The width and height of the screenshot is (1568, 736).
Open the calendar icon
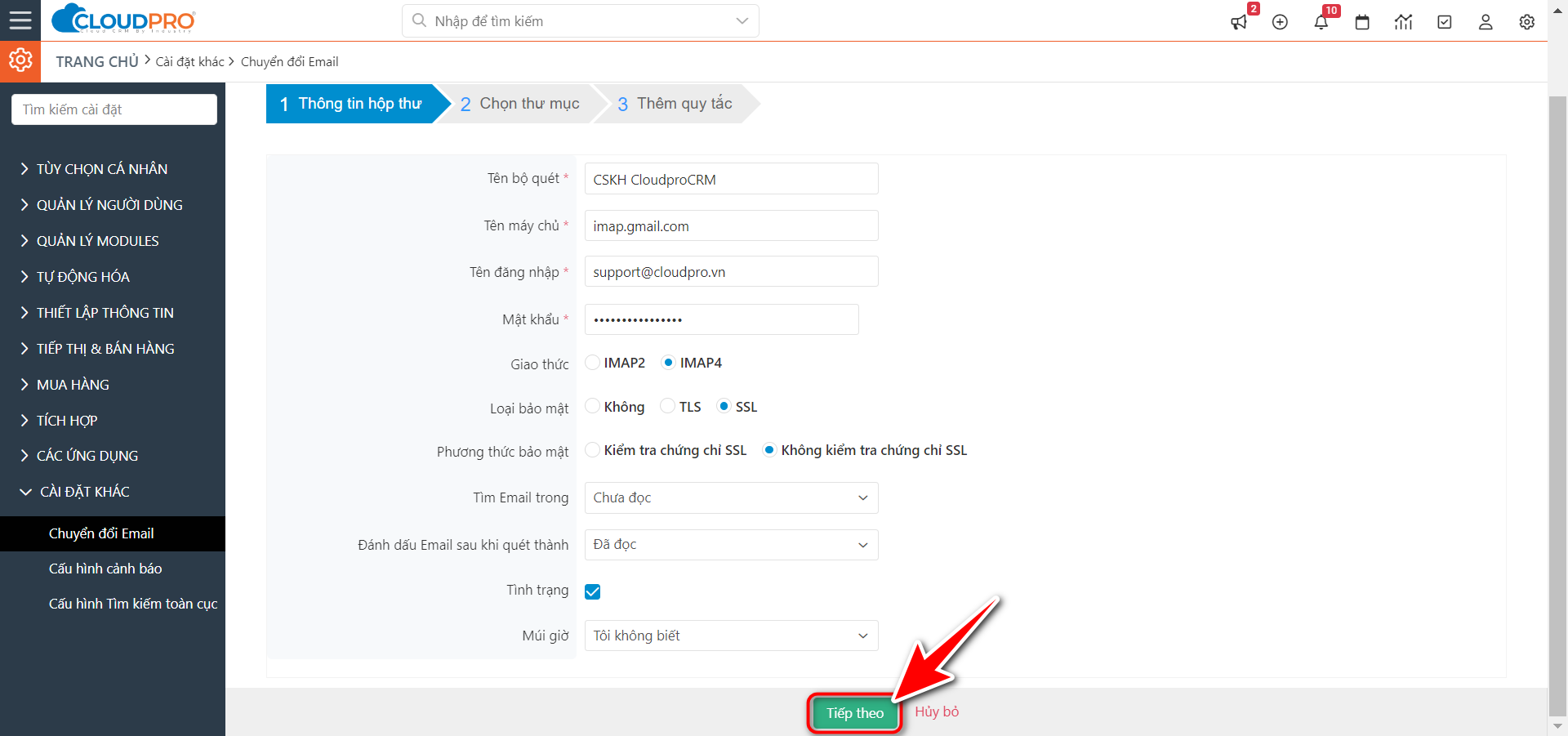1362,22
